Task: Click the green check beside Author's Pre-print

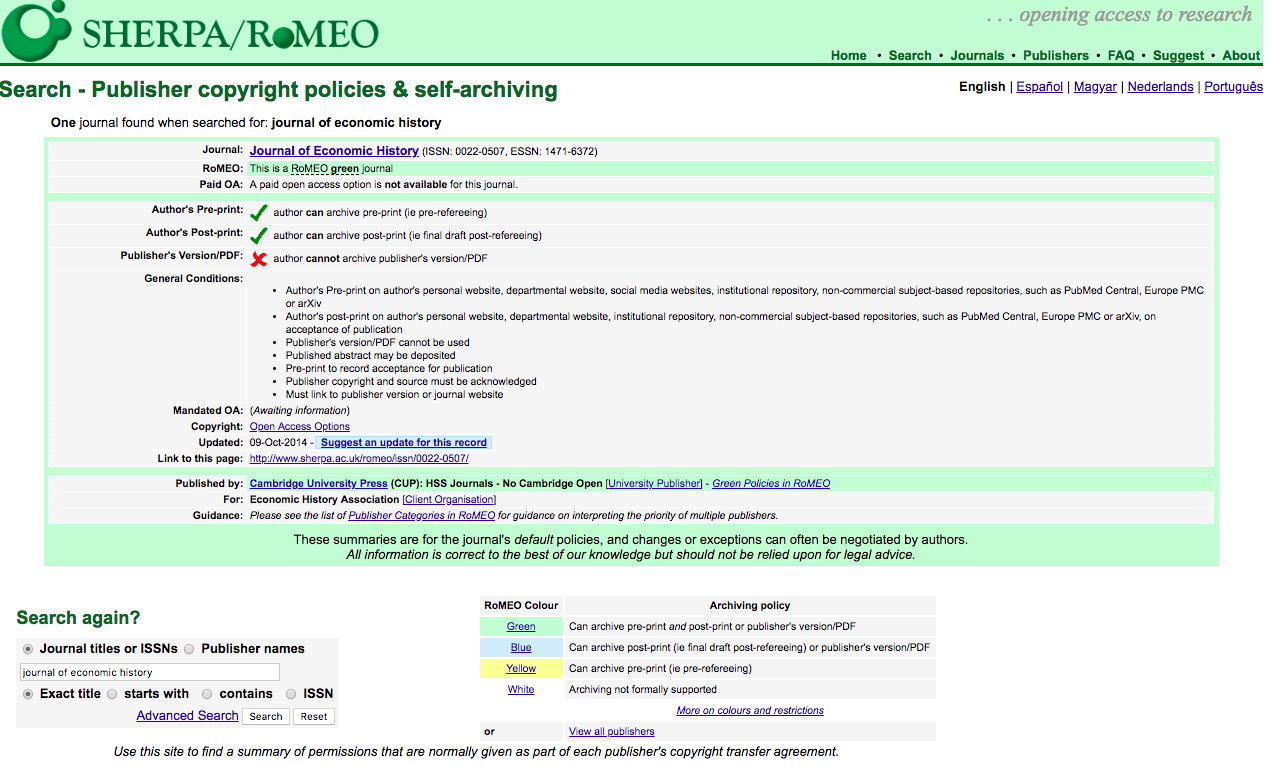Action: click(x=259, y=212)
